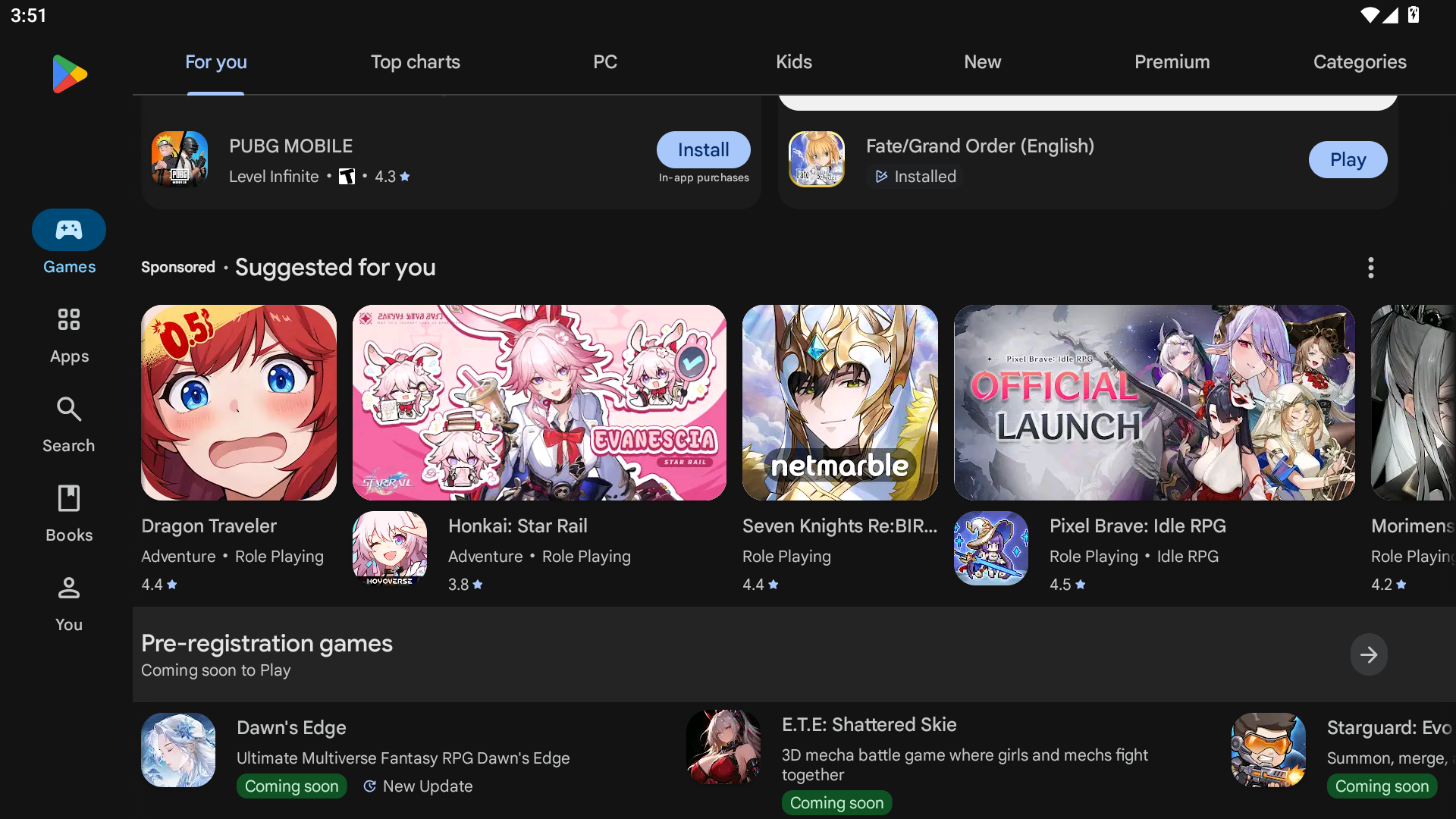Open the E.T.E: Shattered Skie title
The width and height of the screenshot is (1456, 819).
[x=870, y=725]
